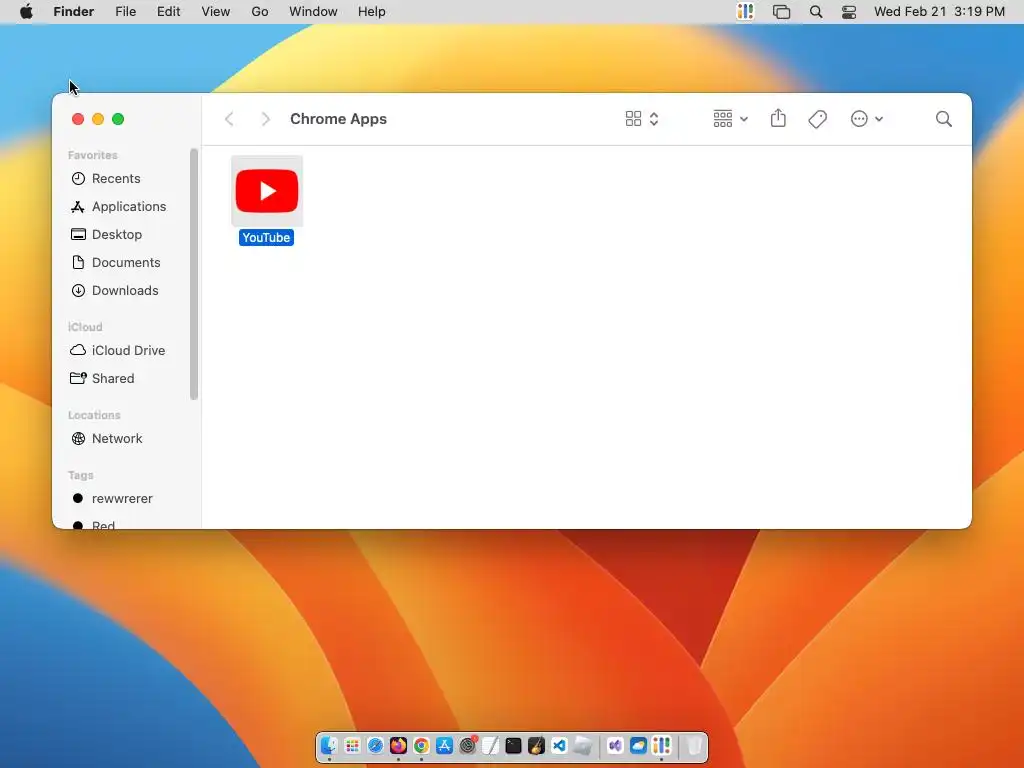Open the Action ellipsis menu icon
This screenshot has height=768, width=1024.
[859, 119]
